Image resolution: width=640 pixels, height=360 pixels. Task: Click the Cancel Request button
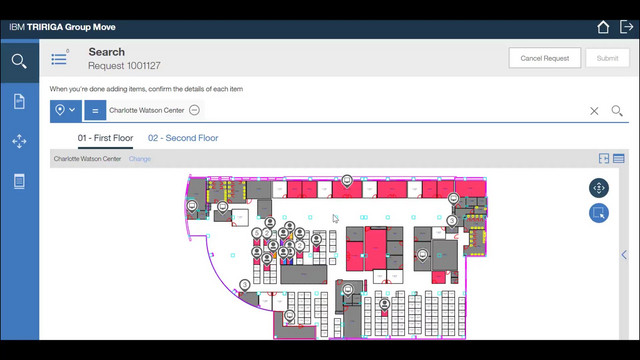point(544,58)
